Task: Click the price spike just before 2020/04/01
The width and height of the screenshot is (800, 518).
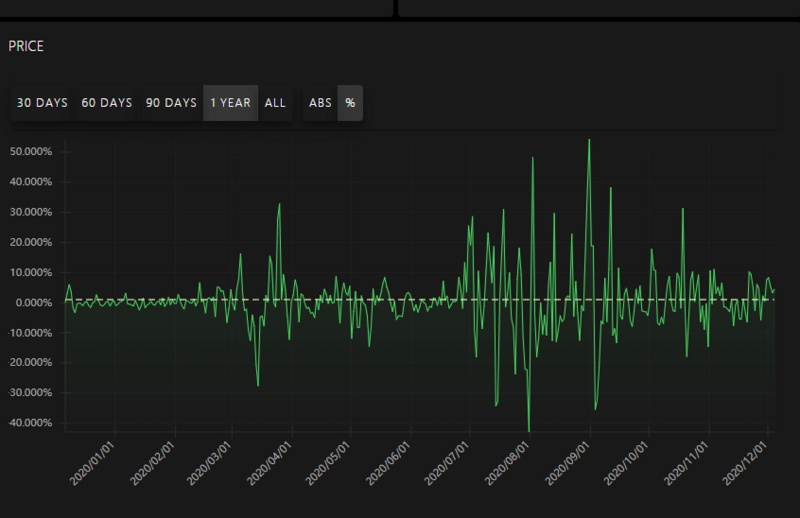Action: tap(279, 205)
